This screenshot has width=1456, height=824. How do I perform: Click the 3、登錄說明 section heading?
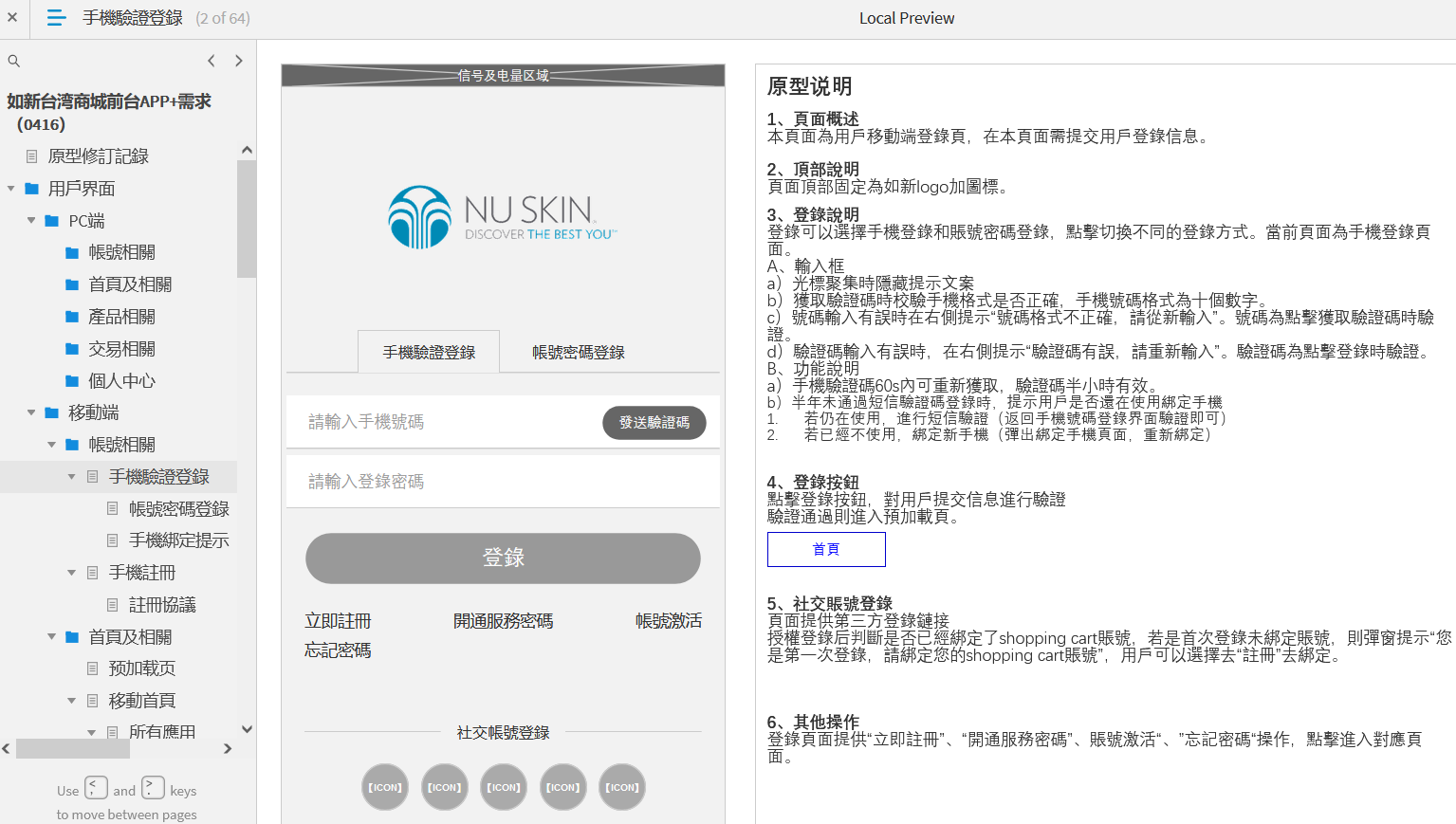click(x=813, y=214)
